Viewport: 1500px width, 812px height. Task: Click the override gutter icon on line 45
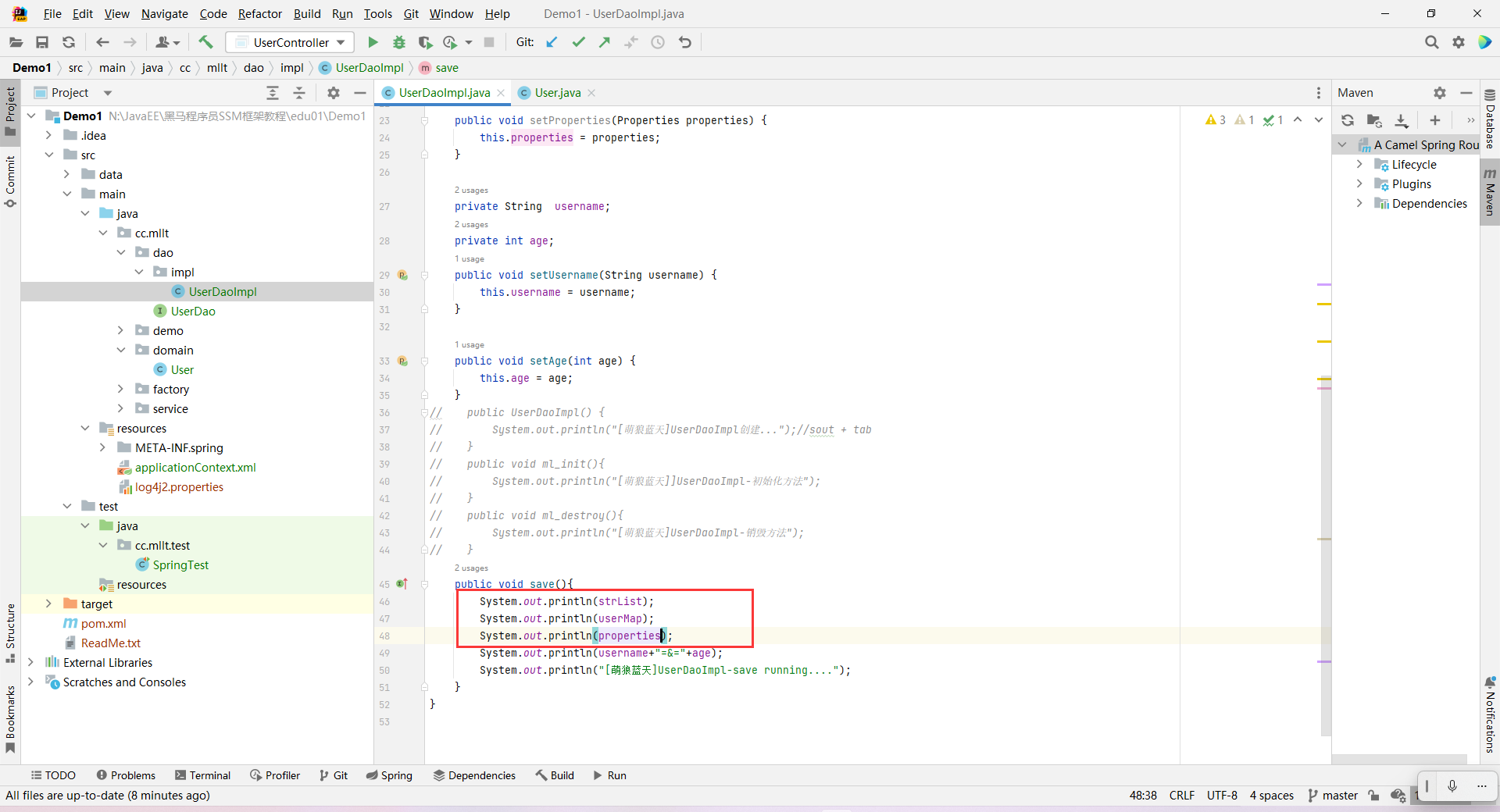coord(402,584)
